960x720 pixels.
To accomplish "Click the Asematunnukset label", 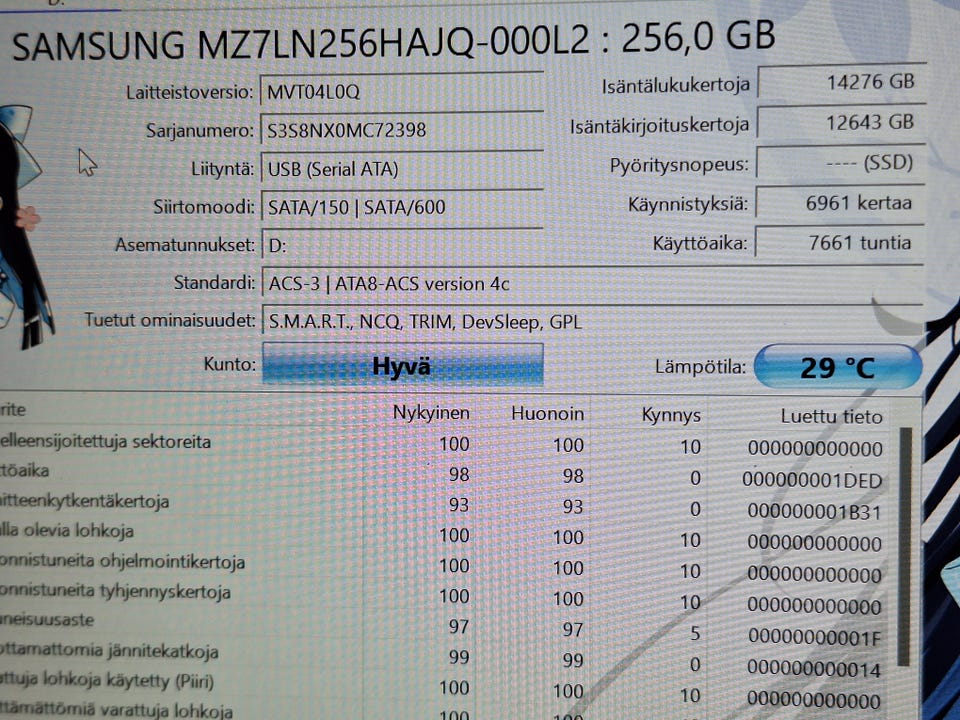I will coord(185,246).
